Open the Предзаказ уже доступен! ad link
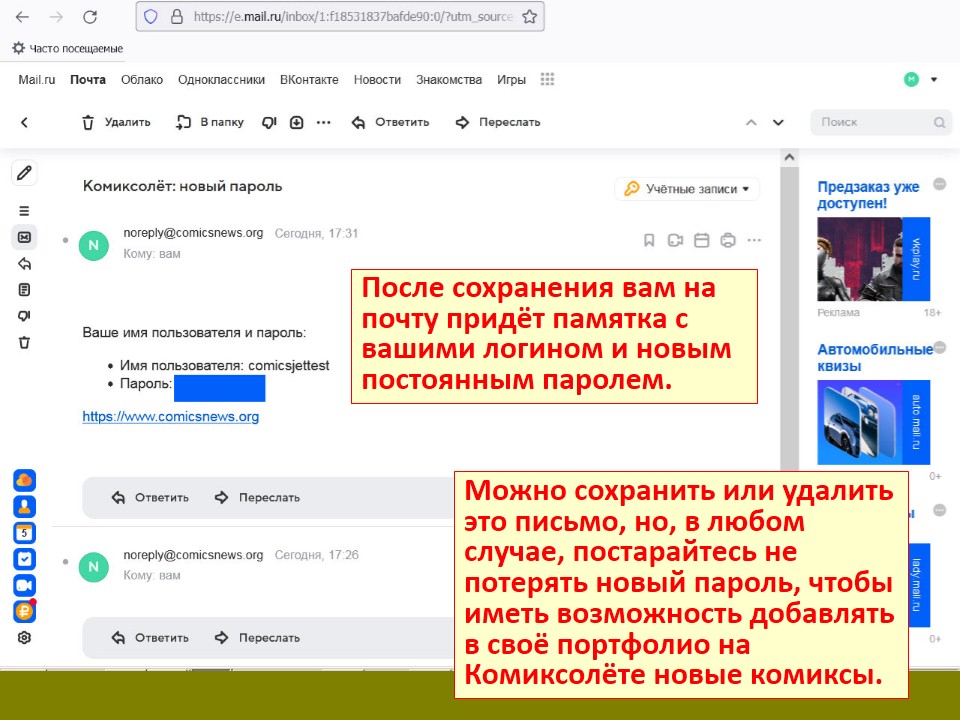 coord(868,195)
